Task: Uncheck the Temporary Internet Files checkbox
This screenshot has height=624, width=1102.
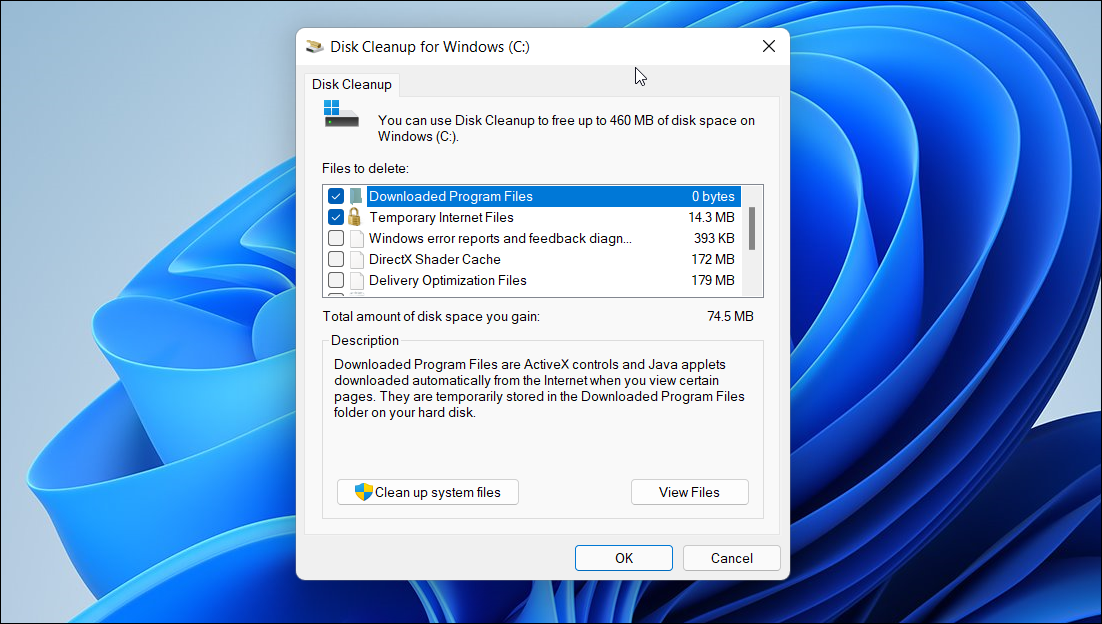Action: pyautogui.click(x=335, y=217)
